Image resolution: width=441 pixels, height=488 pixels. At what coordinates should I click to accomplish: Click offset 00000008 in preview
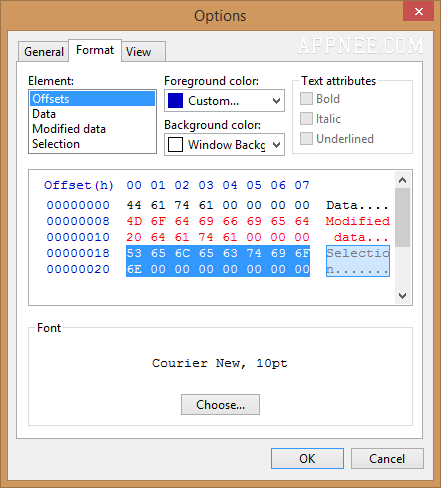(78, 221)
